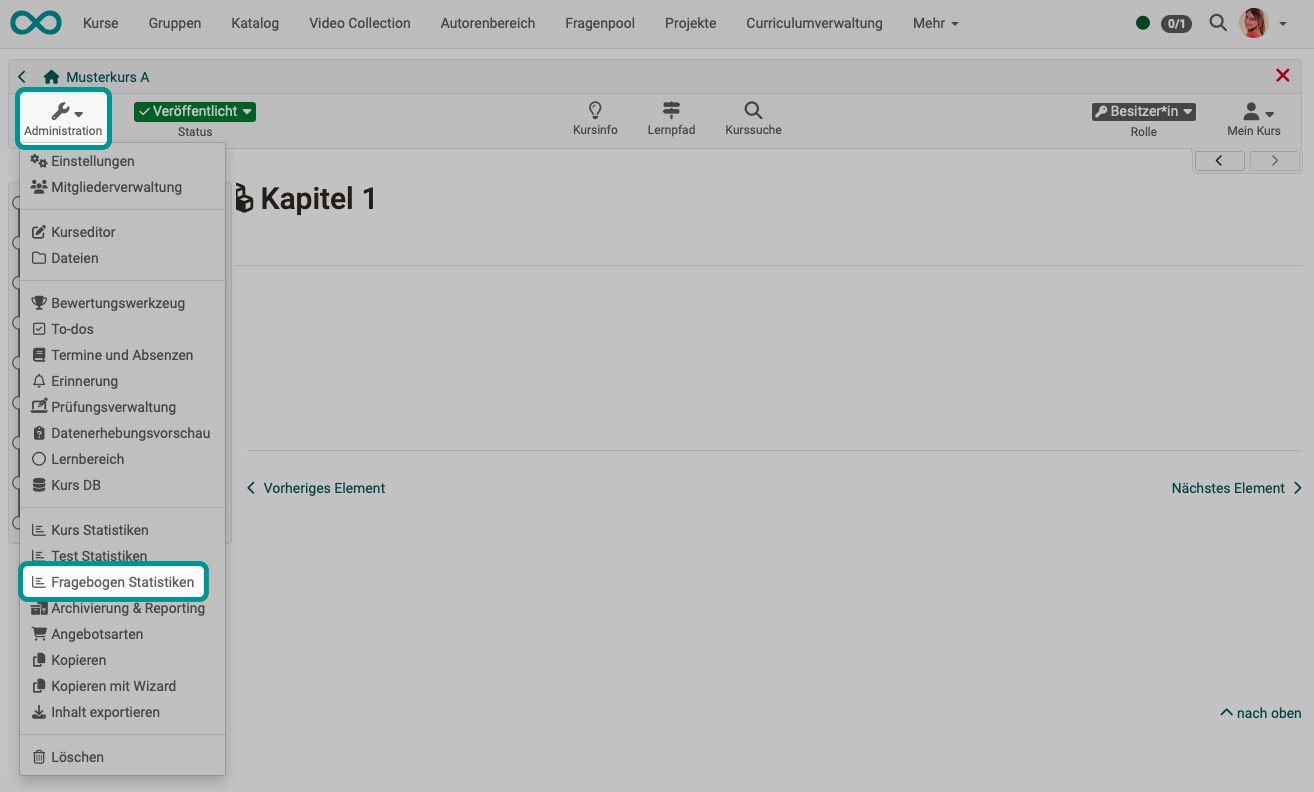Click the Kursinfo lightbulb icon

click(x=595, y=110)
